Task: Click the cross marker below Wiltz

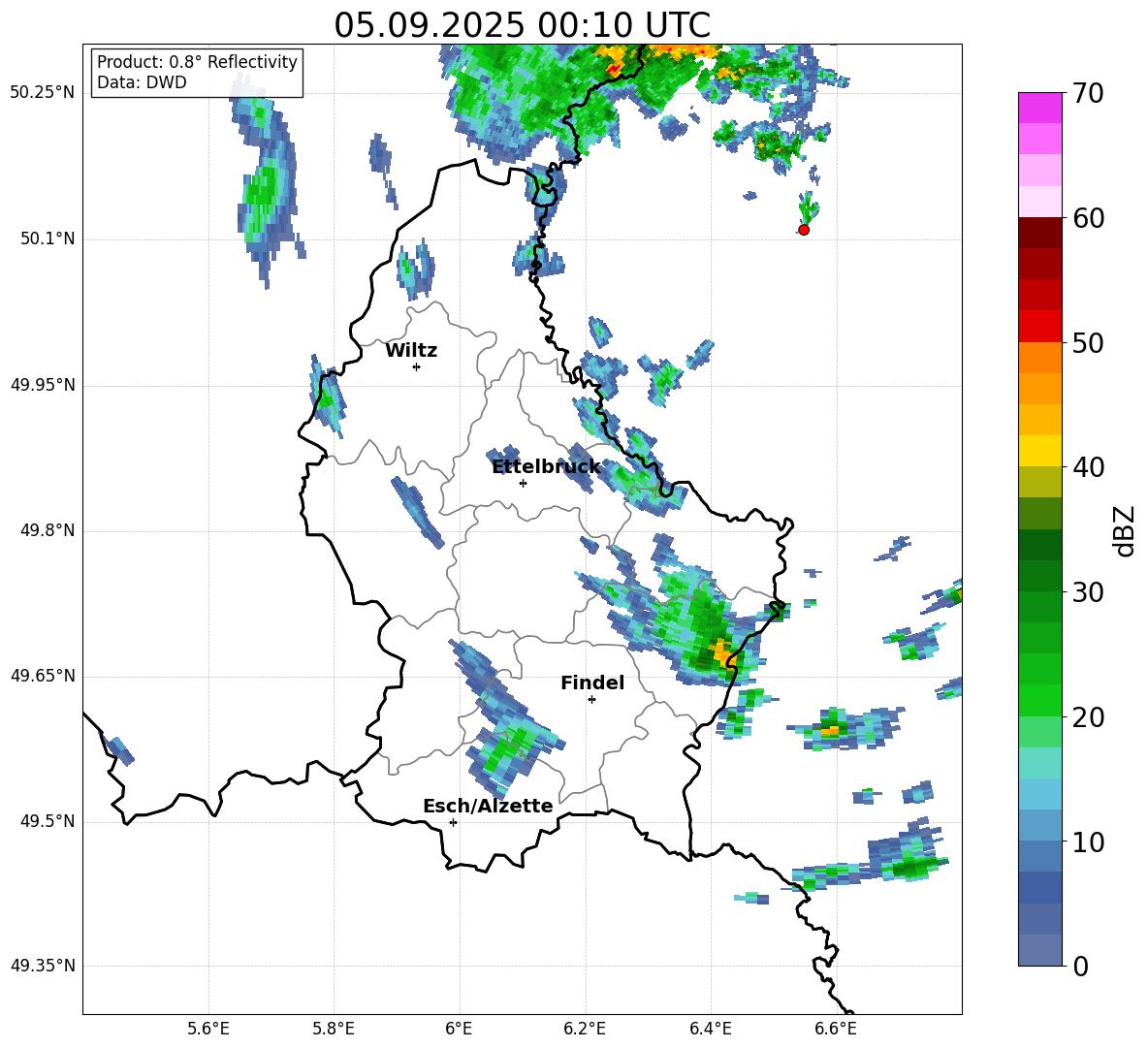Action: click(x=416, y=366)
